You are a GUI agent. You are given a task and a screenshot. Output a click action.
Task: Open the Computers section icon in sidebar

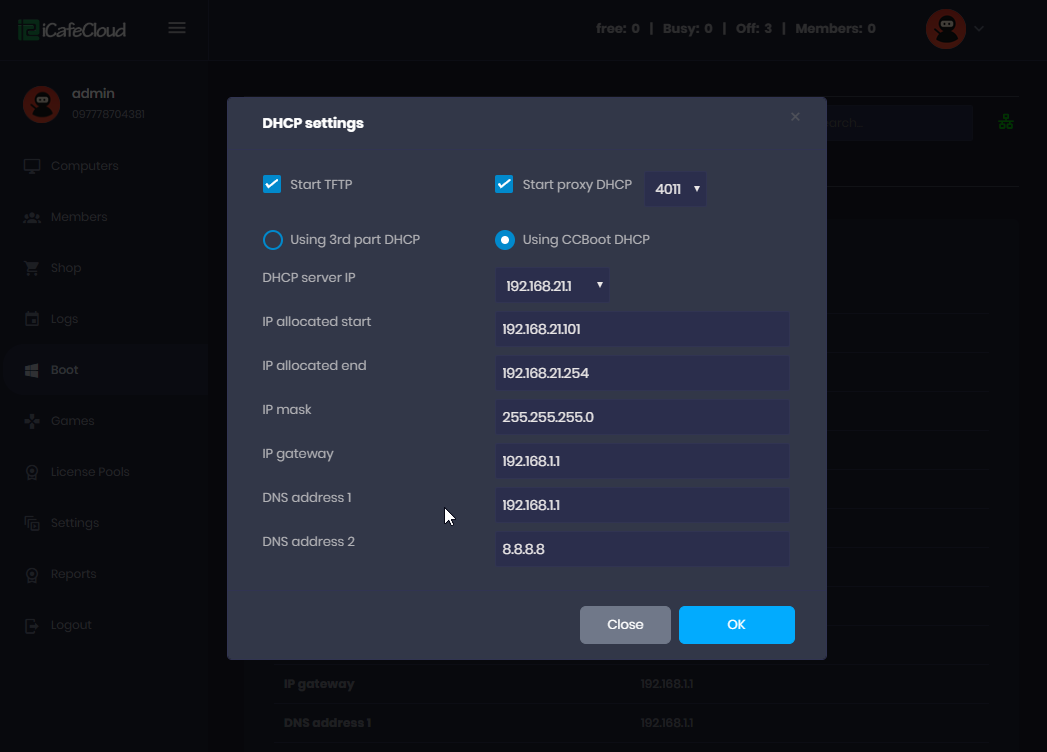click(x=31, y=165)
